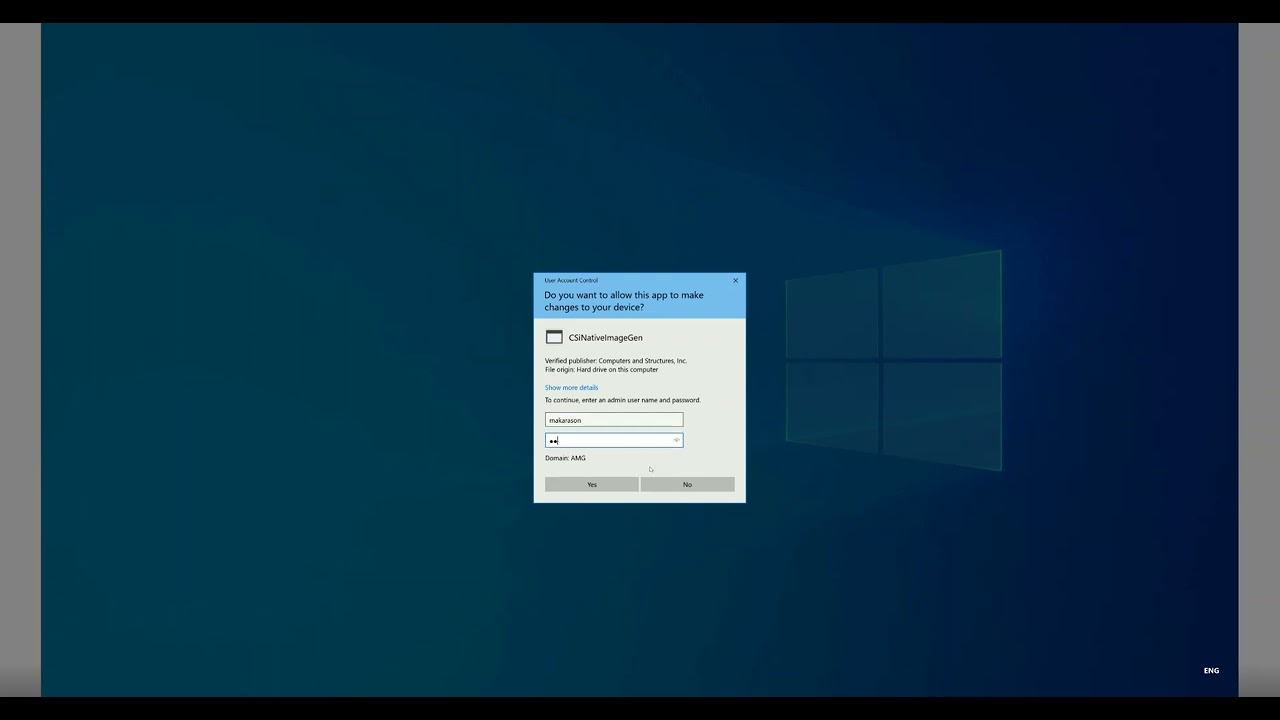Click the ENG language indicator
The height and width of the screenshot is (720, 1280).
[1211, 670]
